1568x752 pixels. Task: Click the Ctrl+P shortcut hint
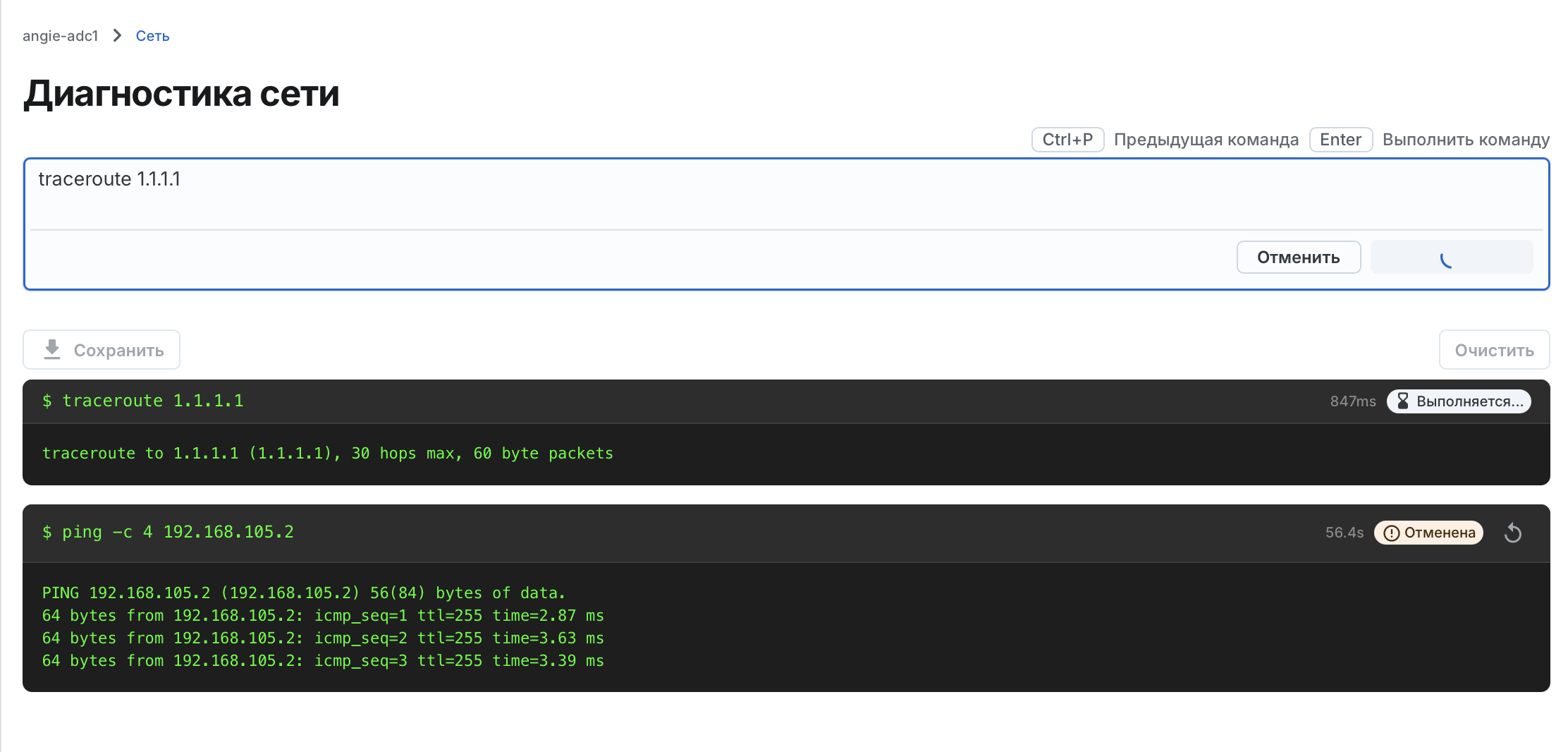pyautogui.click(x=1068, y=140)
